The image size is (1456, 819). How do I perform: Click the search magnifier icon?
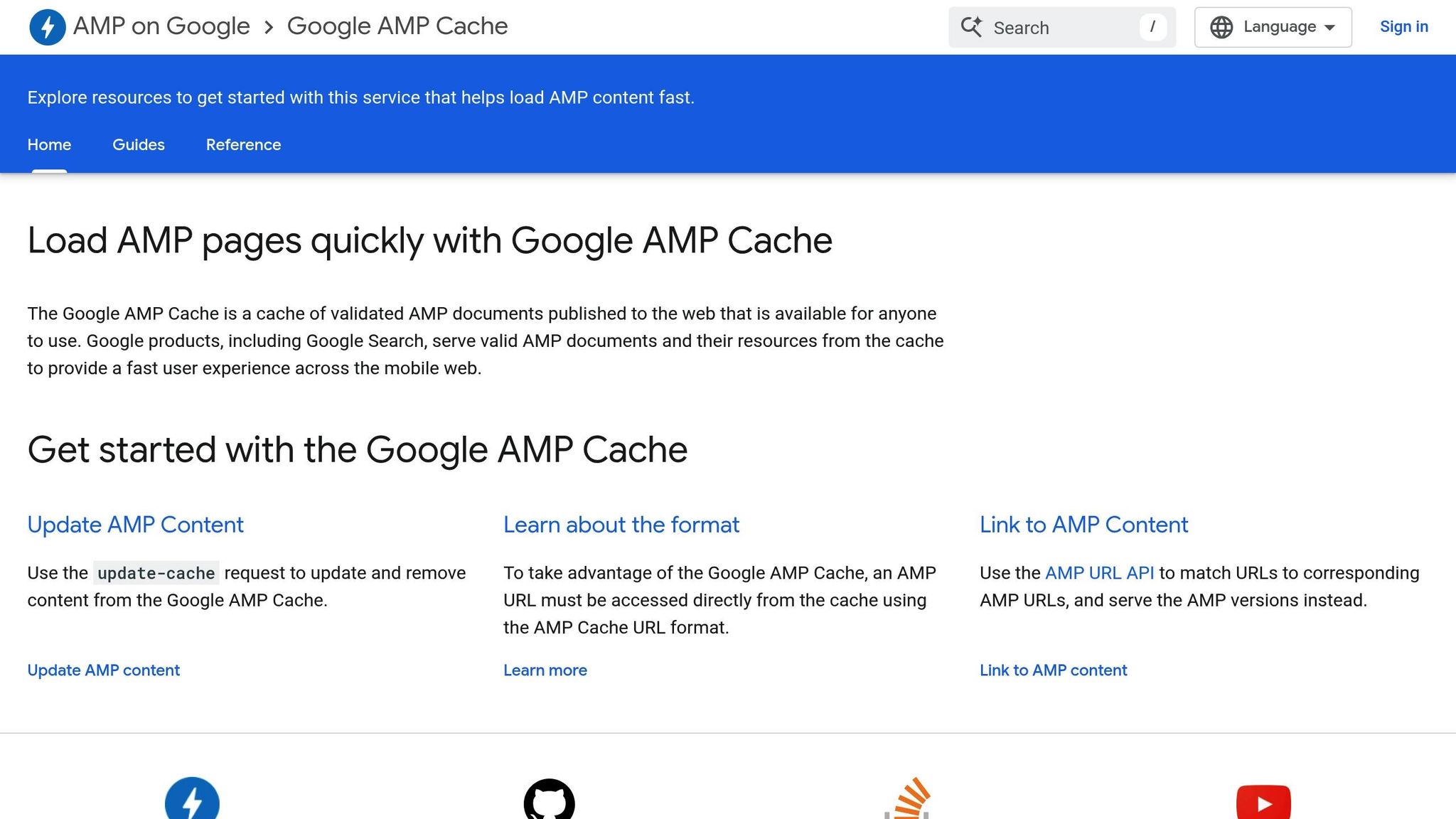click(973, 27)
